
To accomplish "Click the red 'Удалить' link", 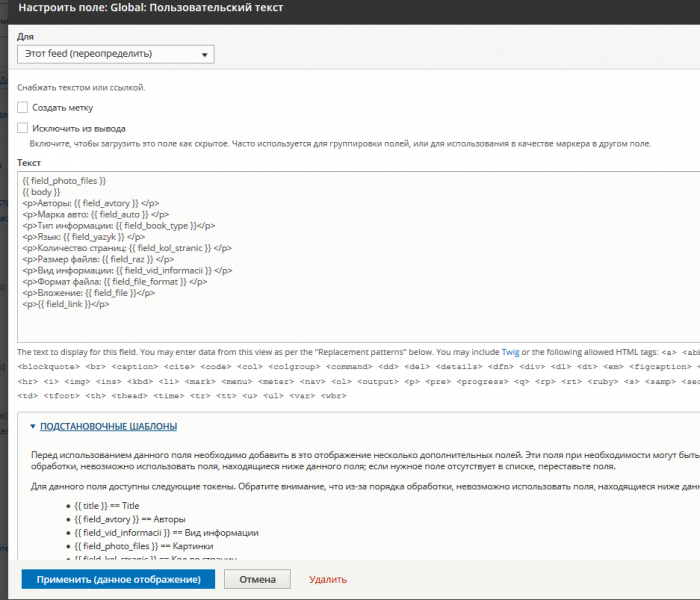I will [x=328, y=579].
